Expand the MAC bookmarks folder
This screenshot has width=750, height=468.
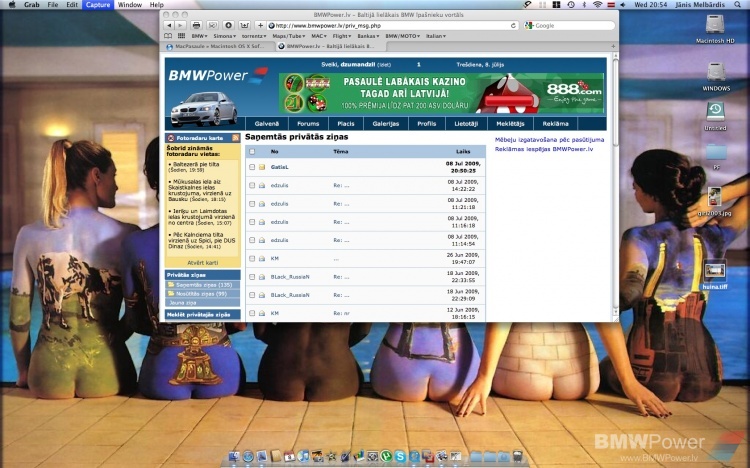click(319, 36)
